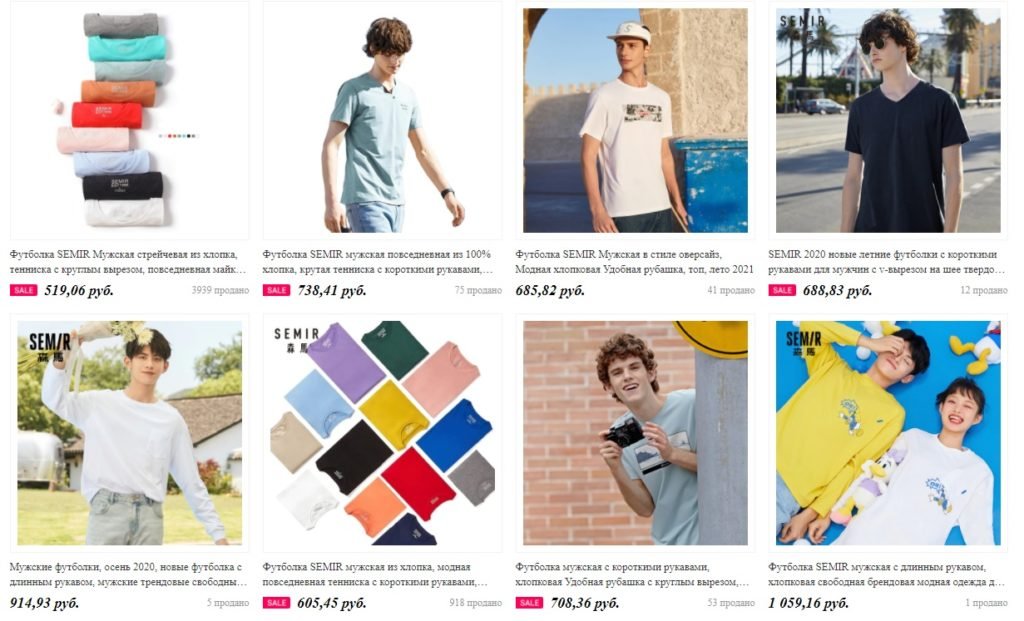This screenshot has width=1024, height=621.
Task: Open the white t-shirt with cap product photo
Action: 635,120
